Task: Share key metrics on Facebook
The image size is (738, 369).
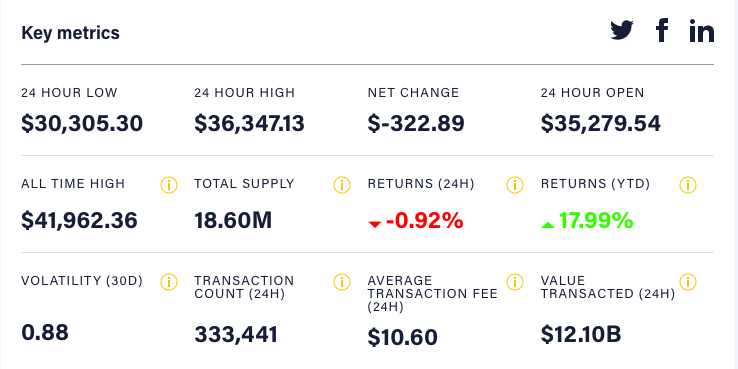Action: tap(662, 31)
